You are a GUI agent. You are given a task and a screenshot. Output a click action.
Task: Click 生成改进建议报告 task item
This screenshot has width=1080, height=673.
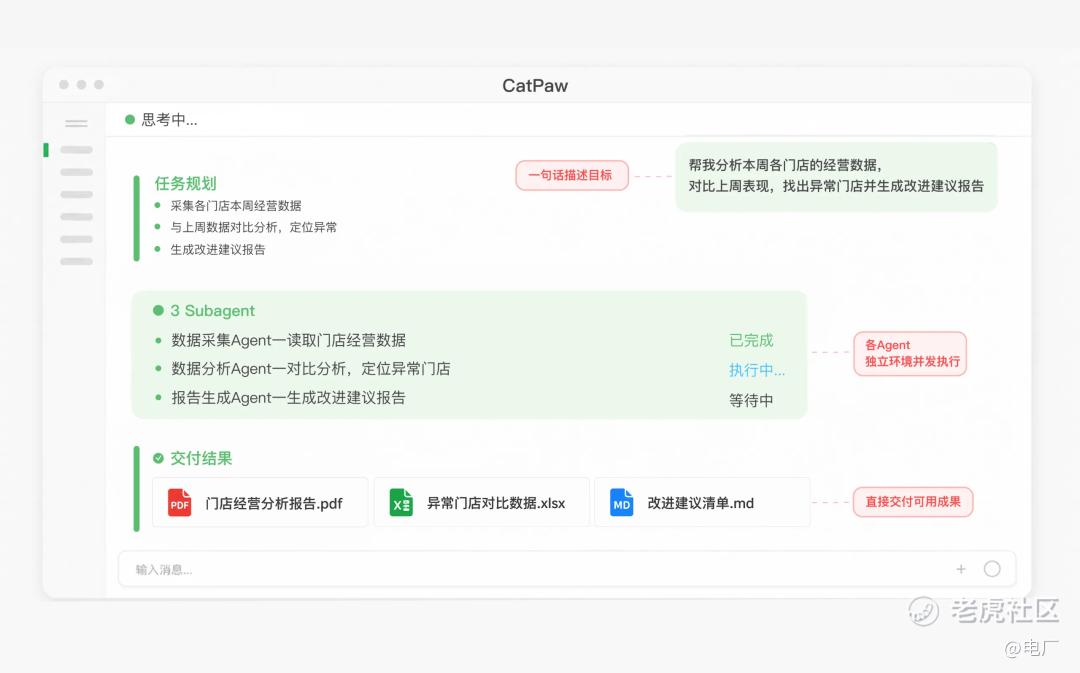pos(218,249)
